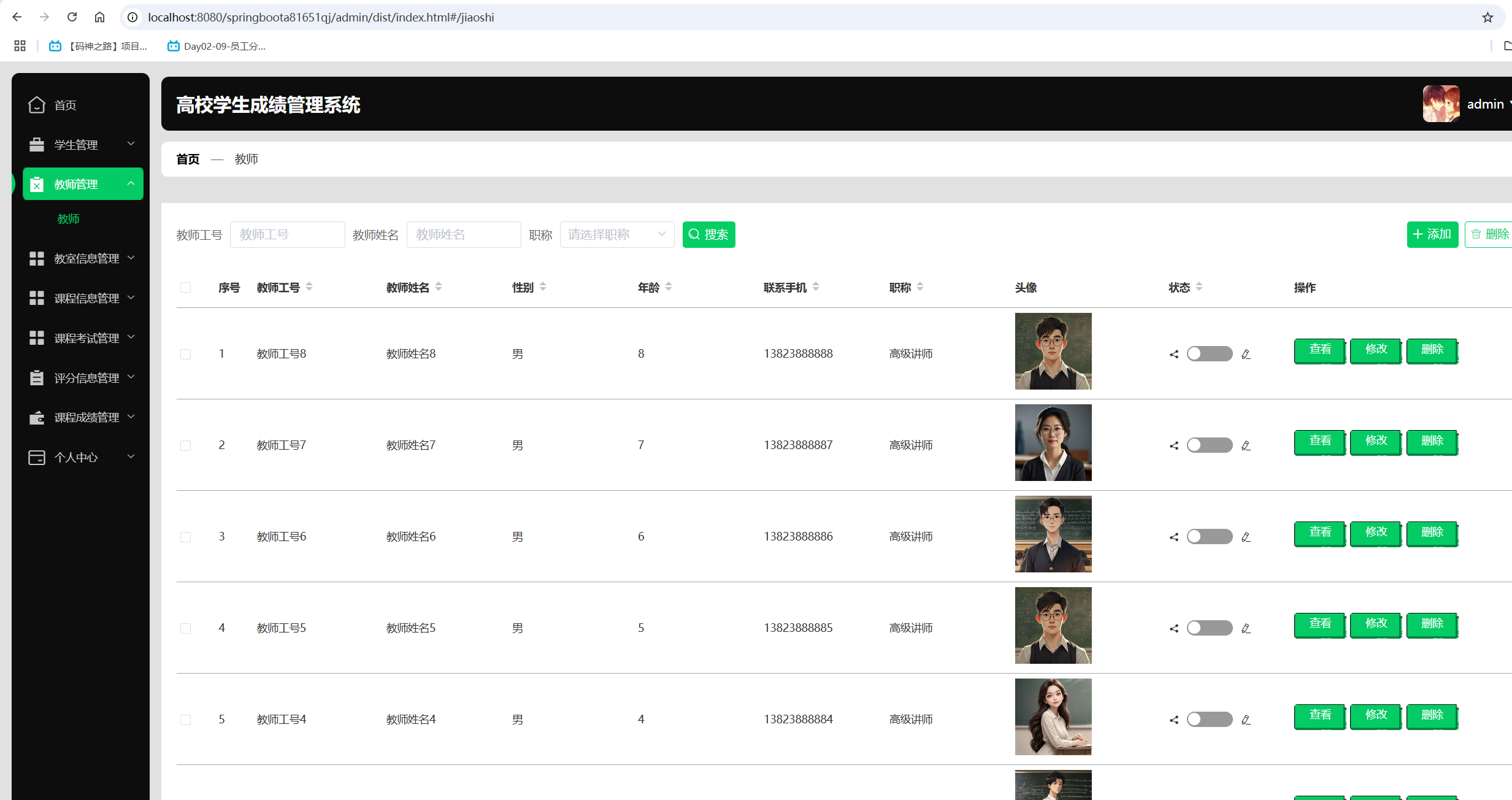Click 查看 for 教师姓名5

click(1320, 625)
